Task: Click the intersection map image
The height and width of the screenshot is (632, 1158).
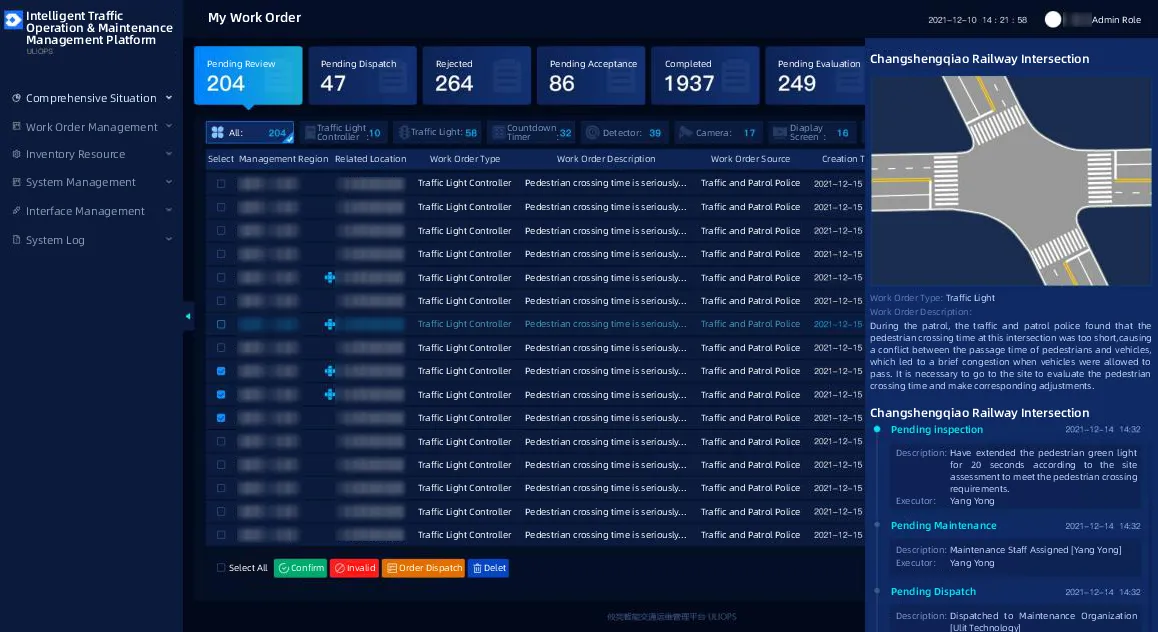Action: [1011, 181]
